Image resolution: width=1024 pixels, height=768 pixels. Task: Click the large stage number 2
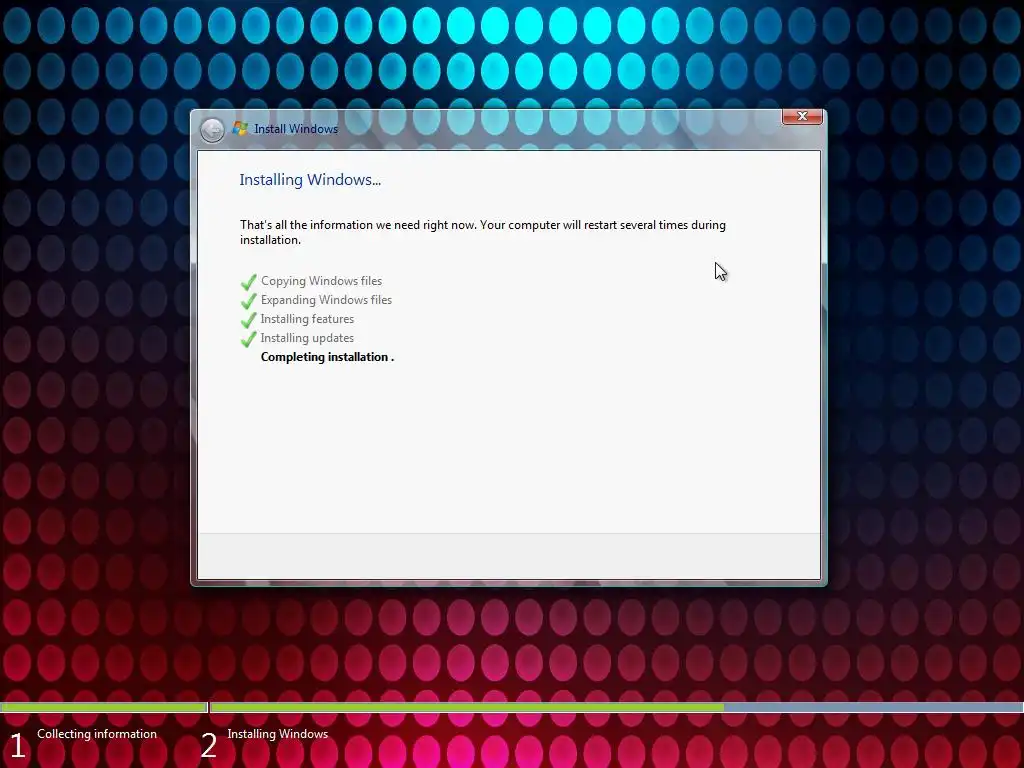(x=208, y=746)
